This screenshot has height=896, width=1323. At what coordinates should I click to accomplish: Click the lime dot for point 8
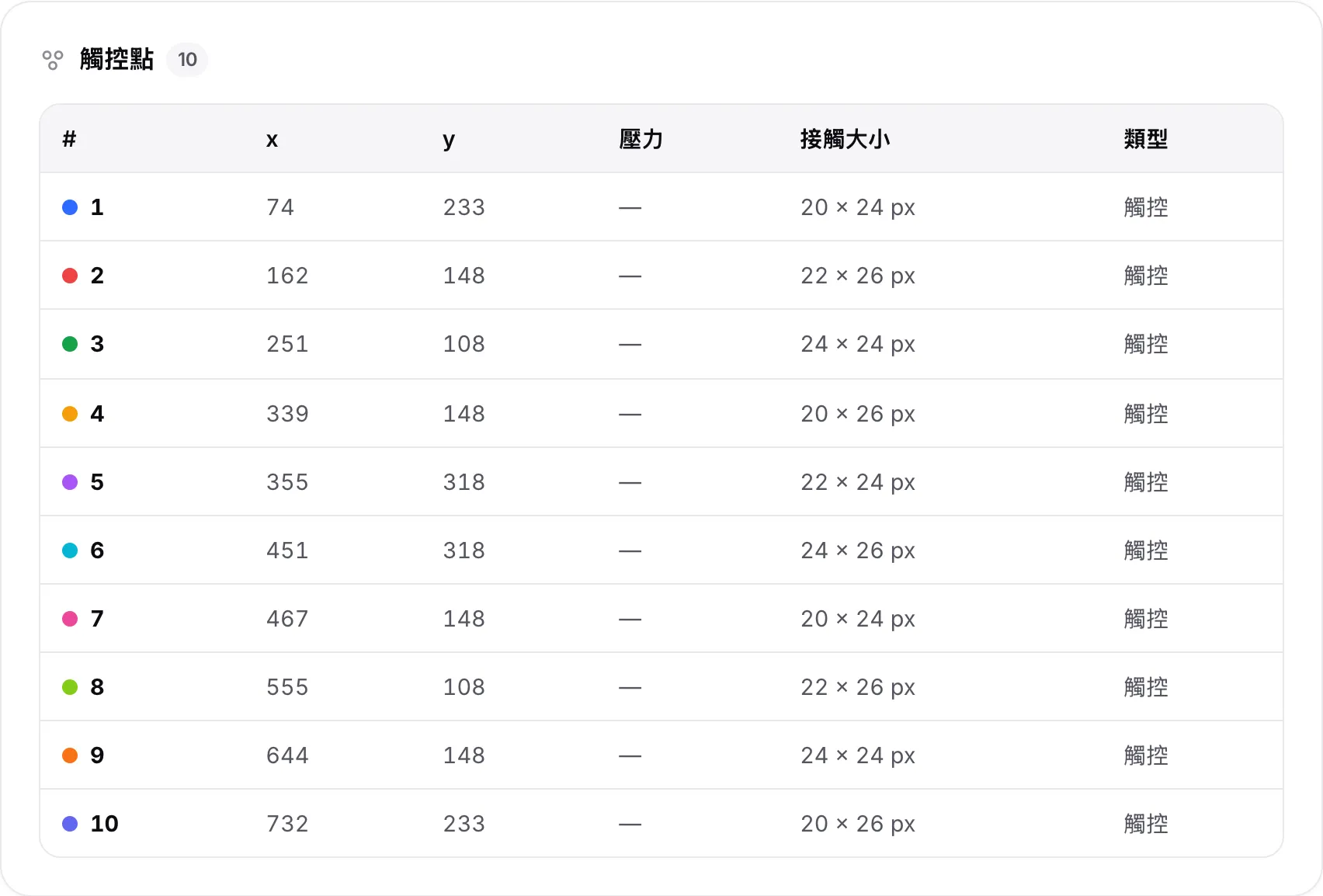tap(70, 687)
